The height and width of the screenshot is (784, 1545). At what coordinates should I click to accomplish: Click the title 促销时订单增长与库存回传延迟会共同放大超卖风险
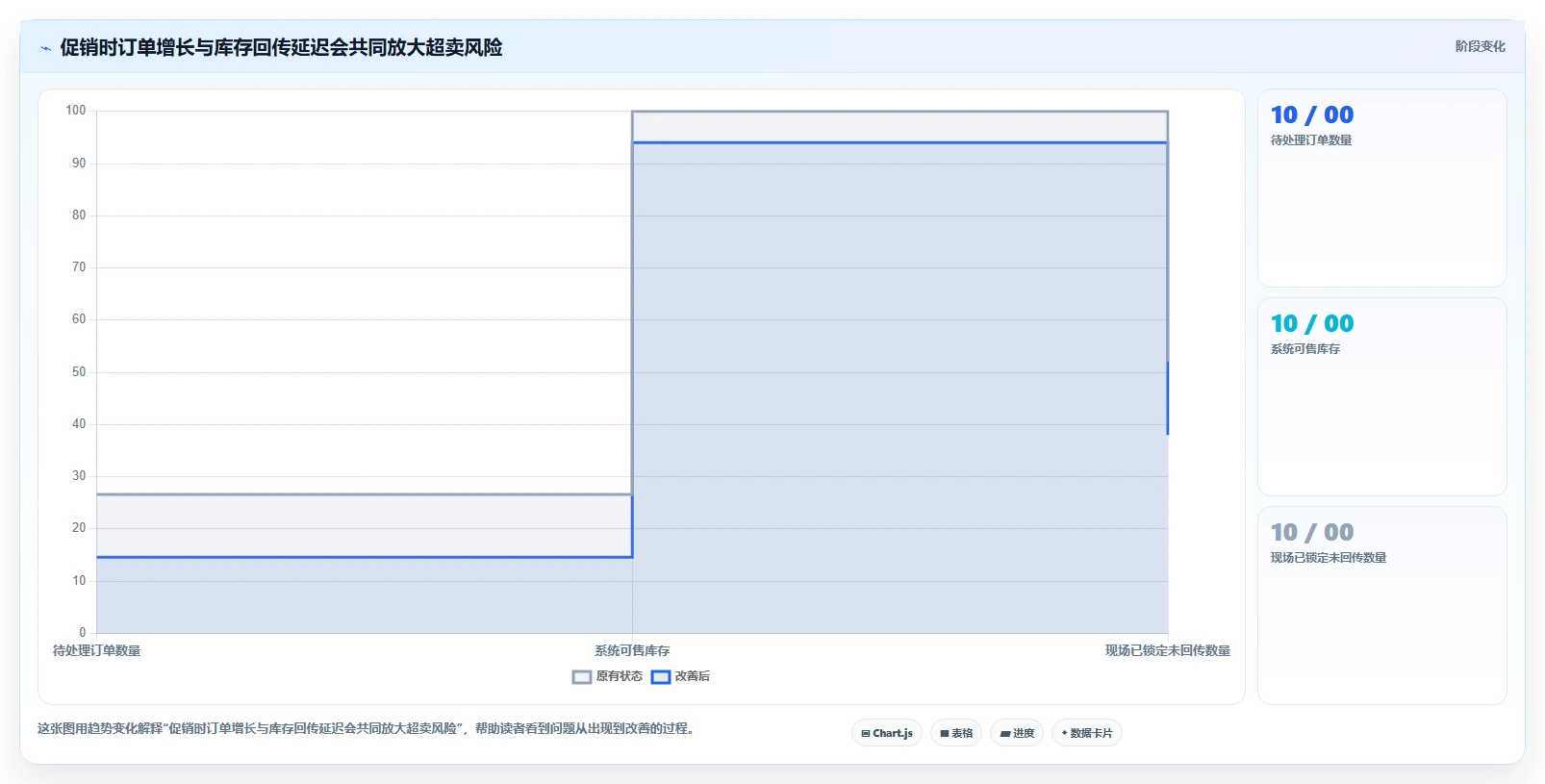(281, 47)
